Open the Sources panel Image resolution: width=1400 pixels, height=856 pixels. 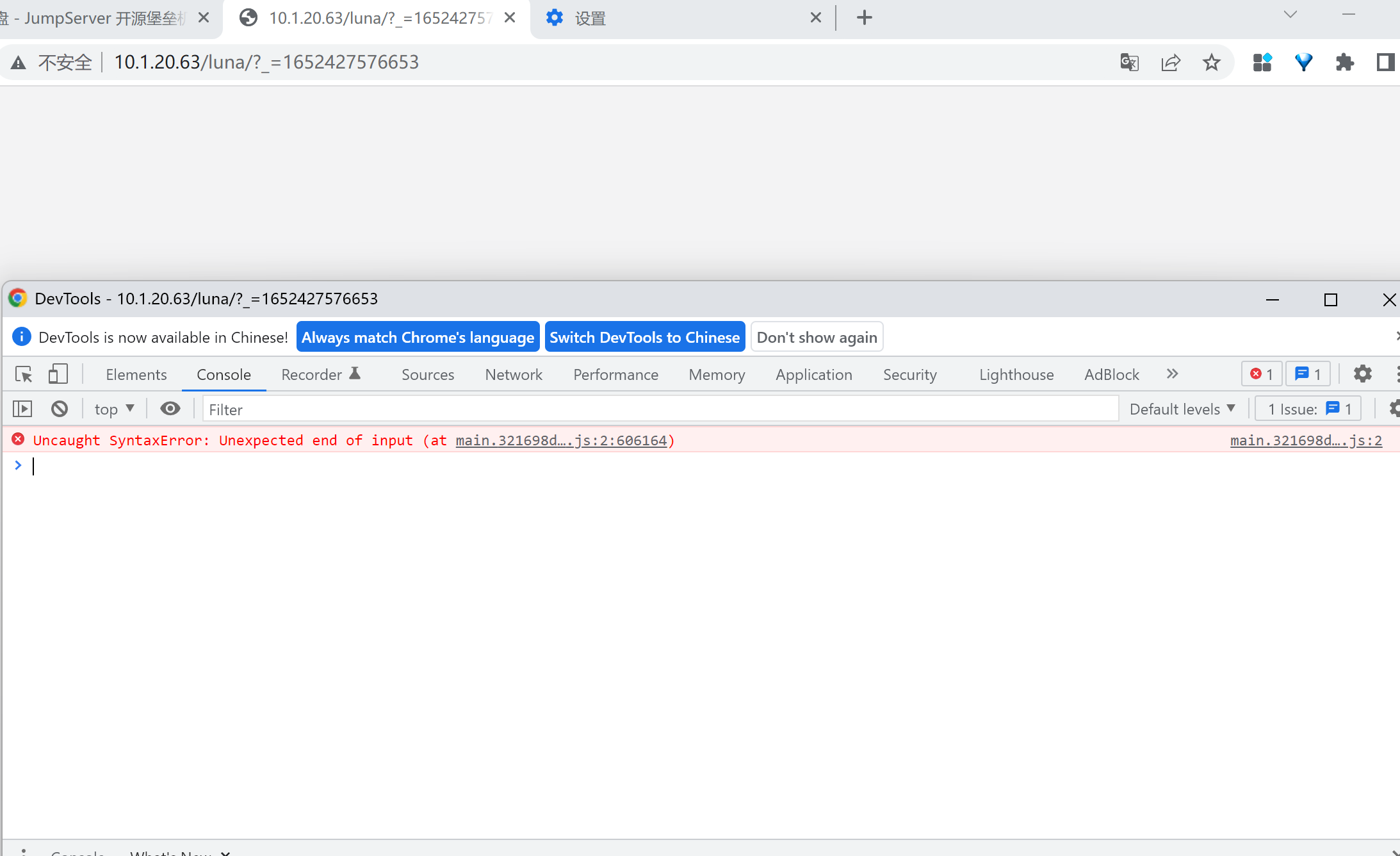[x=427, y=374]
